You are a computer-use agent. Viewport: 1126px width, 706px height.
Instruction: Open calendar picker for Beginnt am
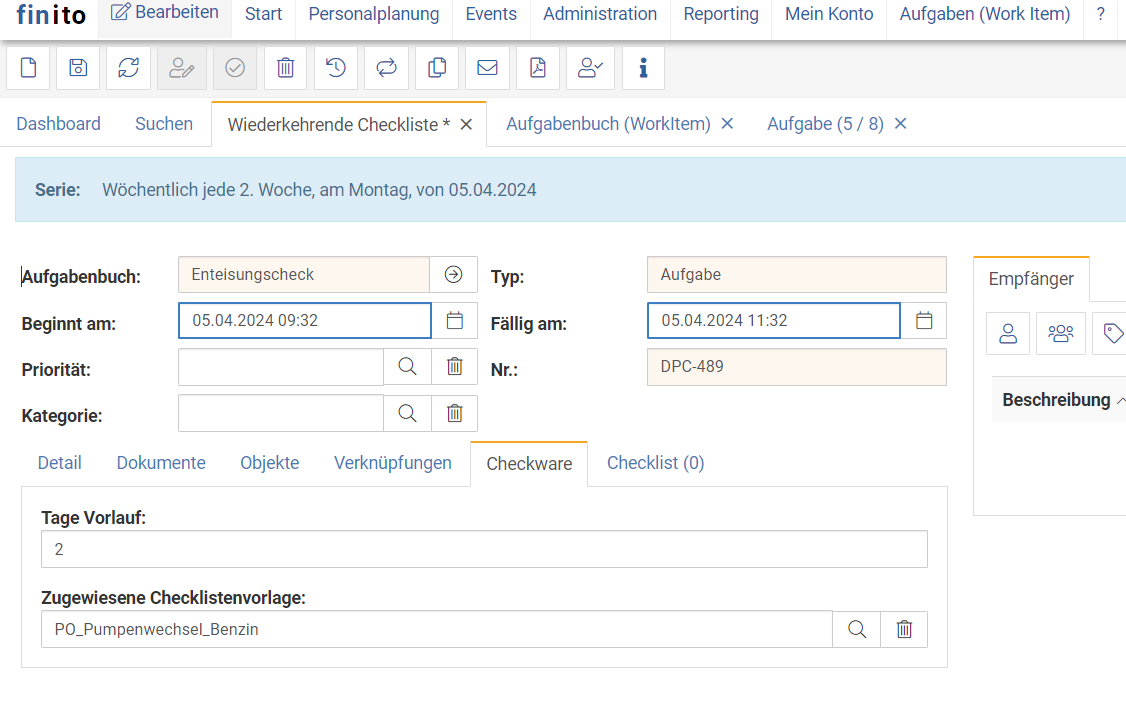pos(454,321)
